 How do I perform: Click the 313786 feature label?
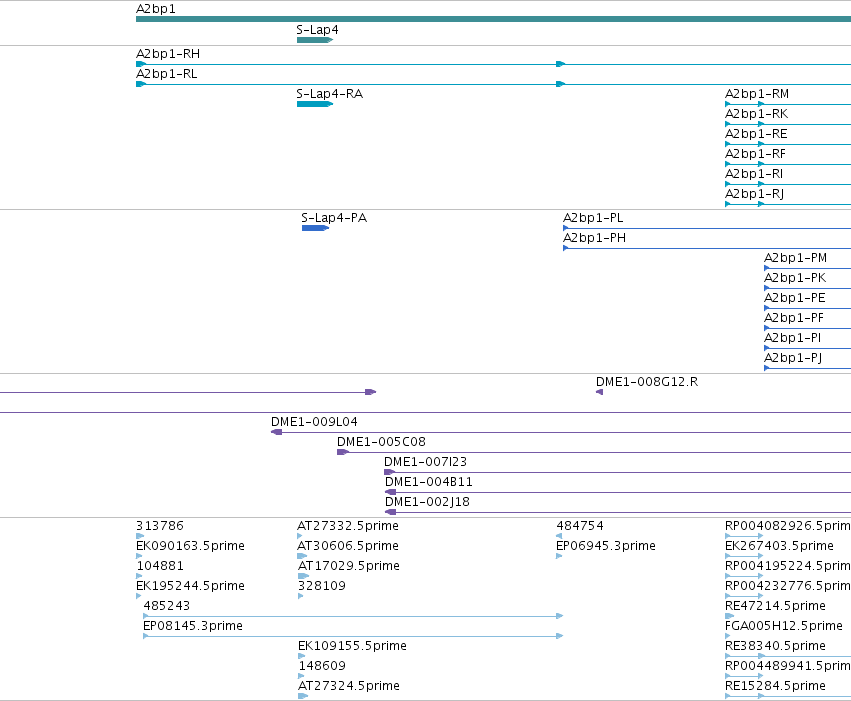click(160, 526)
